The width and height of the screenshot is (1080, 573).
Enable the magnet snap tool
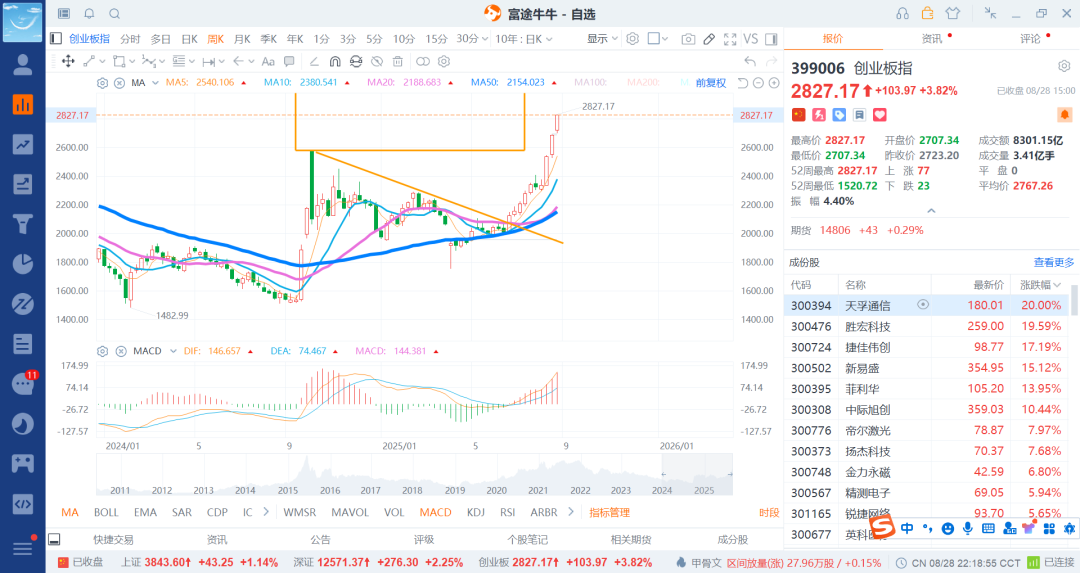coord(335,61)
